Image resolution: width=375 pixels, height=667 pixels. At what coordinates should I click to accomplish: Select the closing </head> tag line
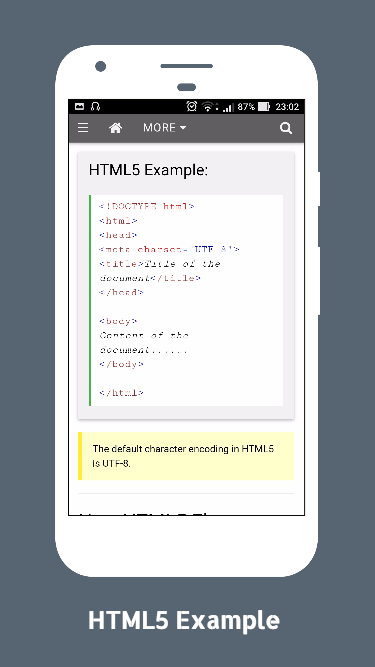121,293
